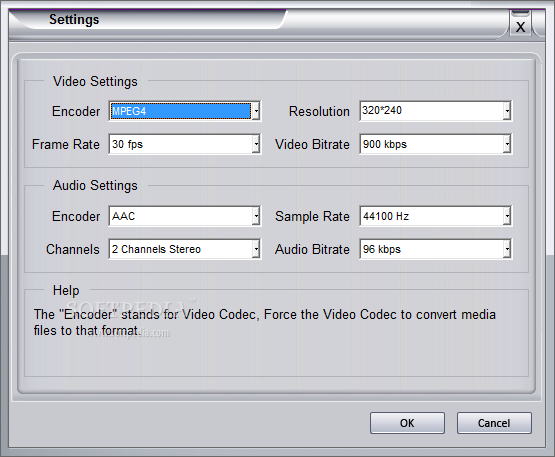The height and width of the screenshot is (457, 555).
Task: Discard changes with the Cancel button
Action: (494, 423)
